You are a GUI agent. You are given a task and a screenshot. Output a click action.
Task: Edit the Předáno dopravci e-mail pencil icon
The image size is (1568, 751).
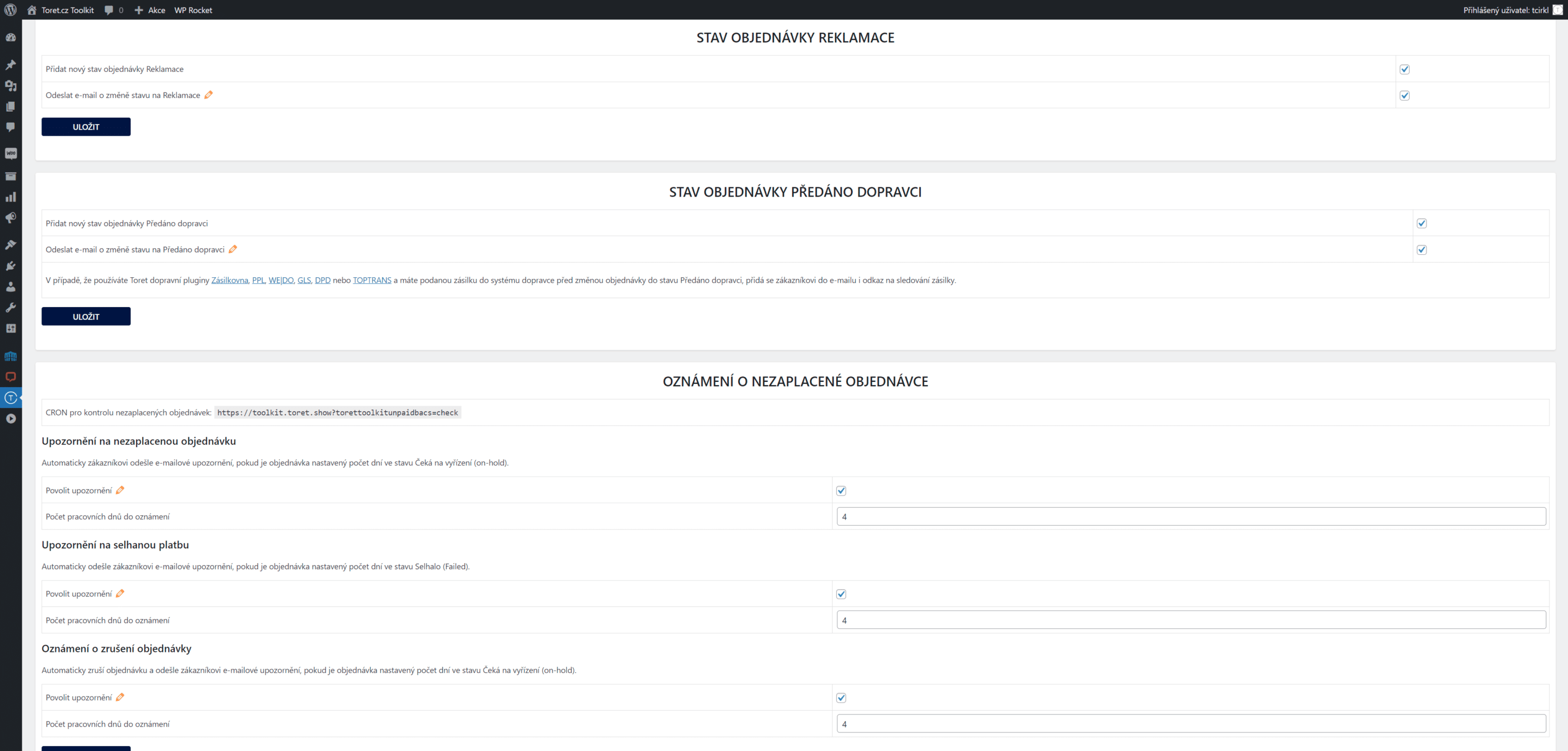[232, 249]
